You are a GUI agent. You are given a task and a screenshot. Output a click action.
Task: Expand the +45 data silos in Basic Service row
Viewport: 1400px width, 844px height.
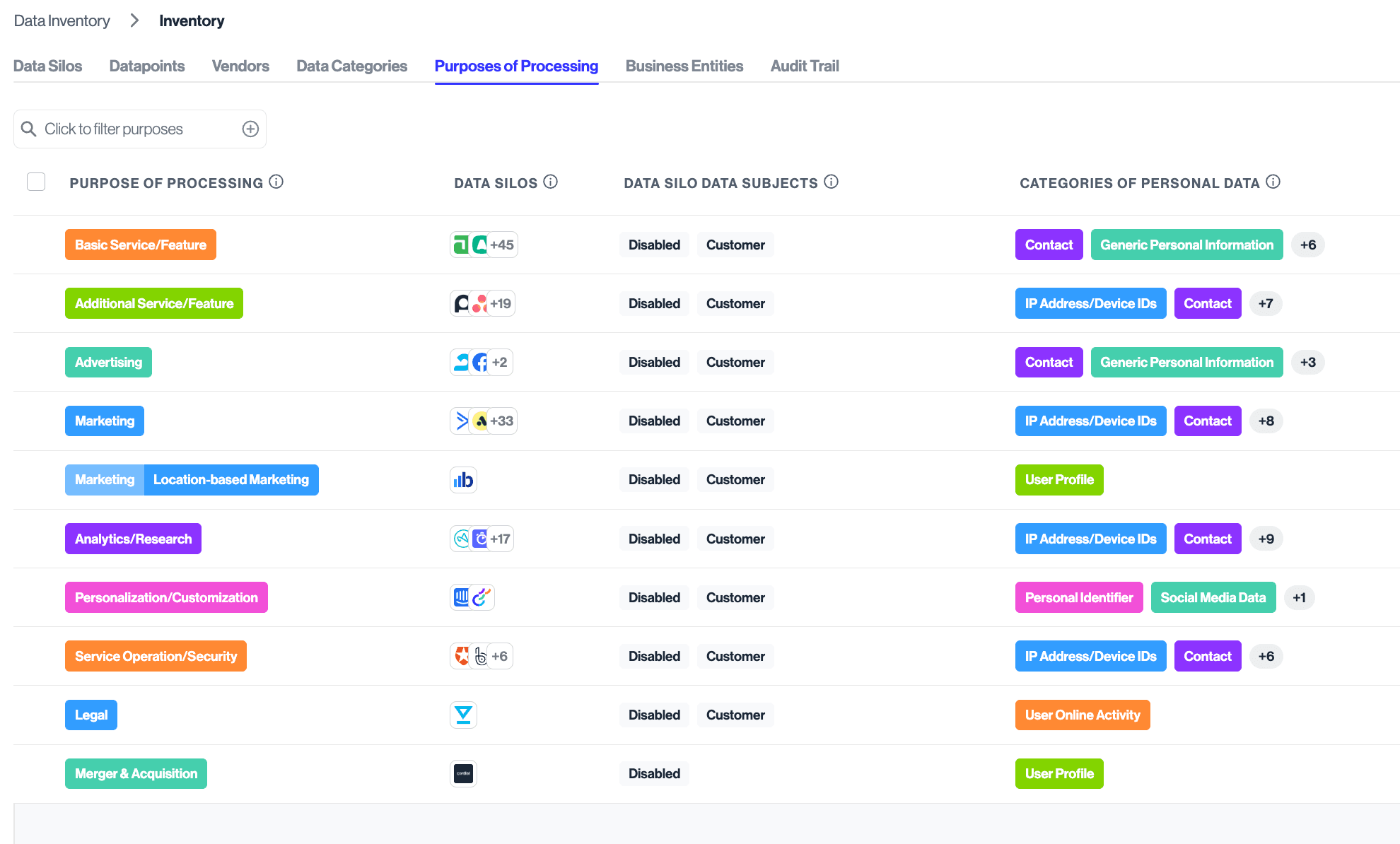coord(502,245)
